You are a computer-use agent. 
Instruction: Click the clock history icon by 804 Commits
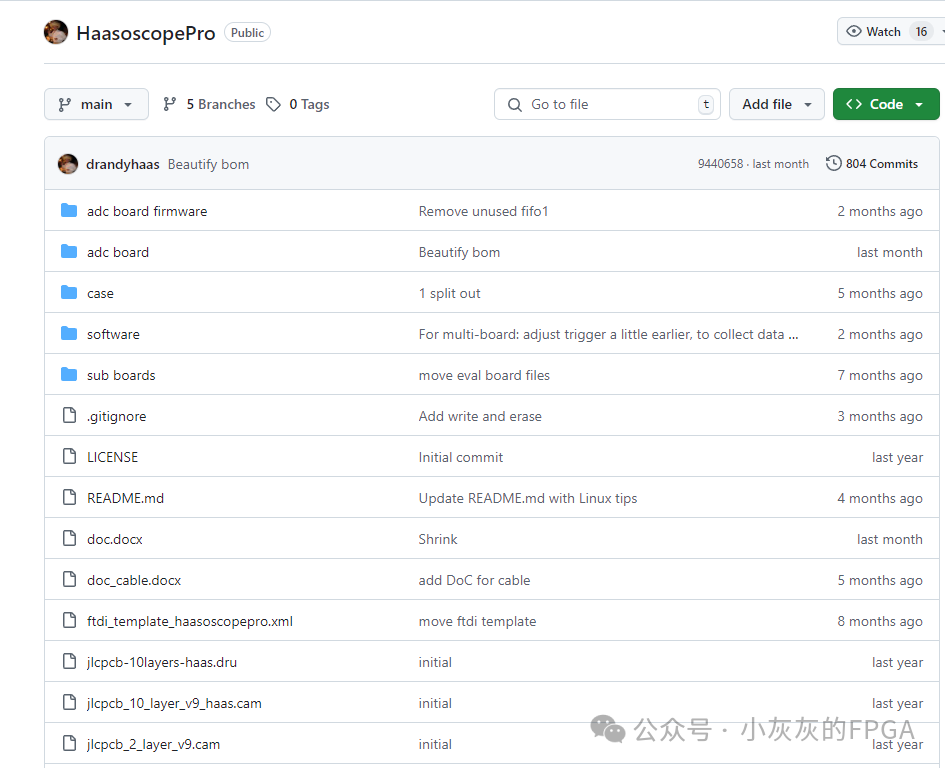[x=833, y=163]
